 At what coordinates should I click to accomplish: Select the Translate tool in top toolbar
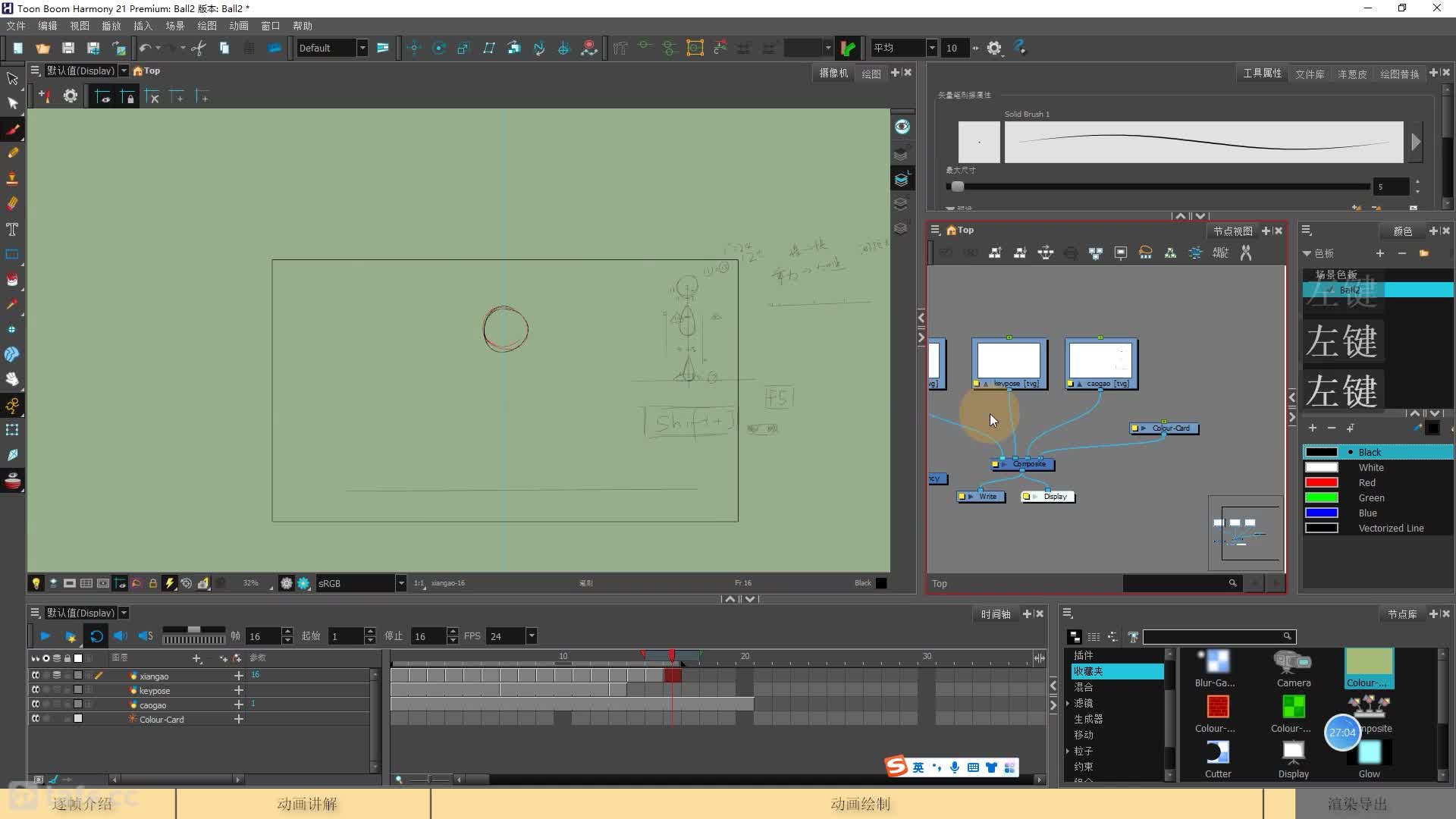tap(414, 48)
